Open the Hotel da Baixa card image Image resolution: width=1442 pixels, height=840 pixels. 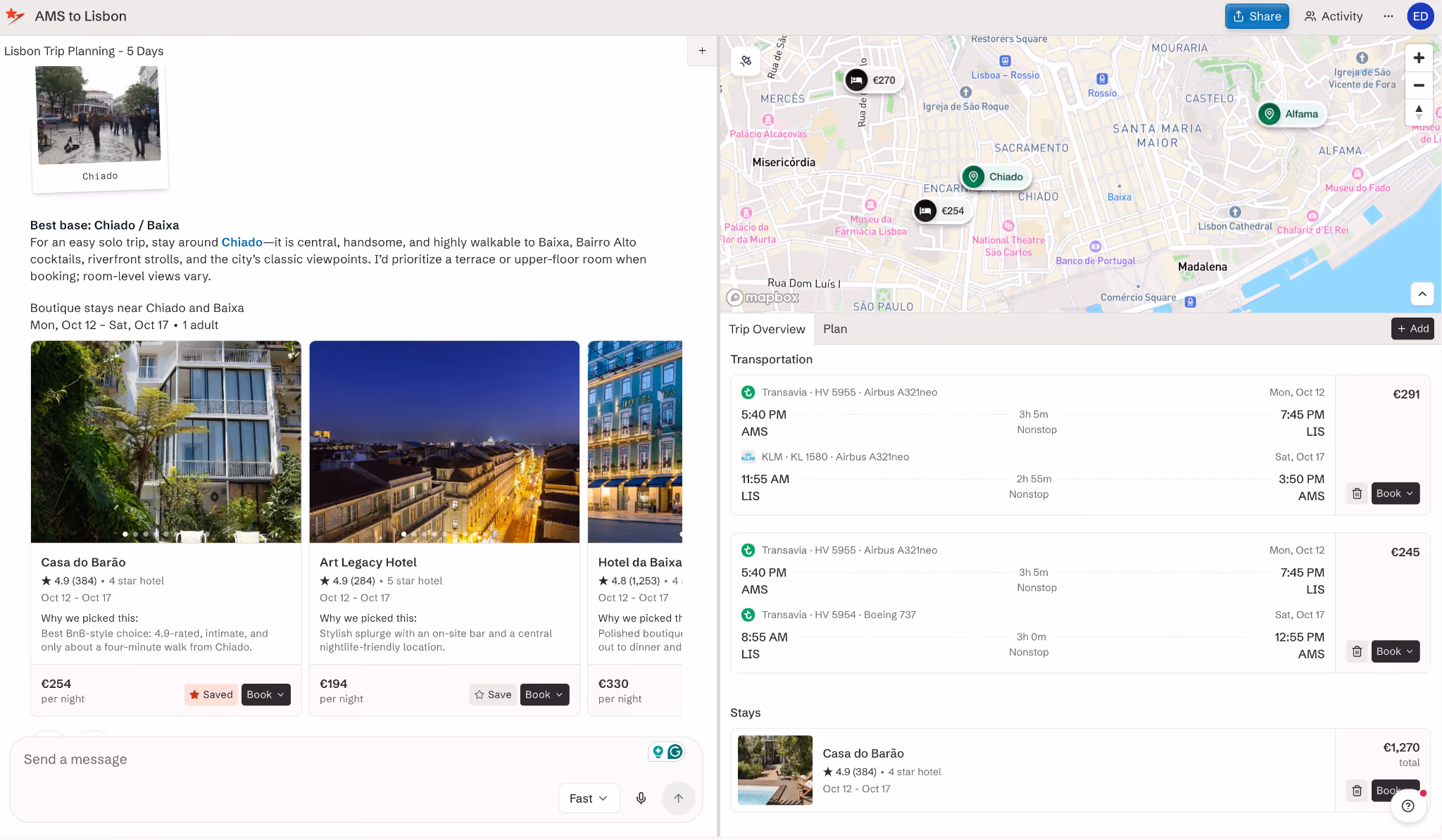(635, 442)
